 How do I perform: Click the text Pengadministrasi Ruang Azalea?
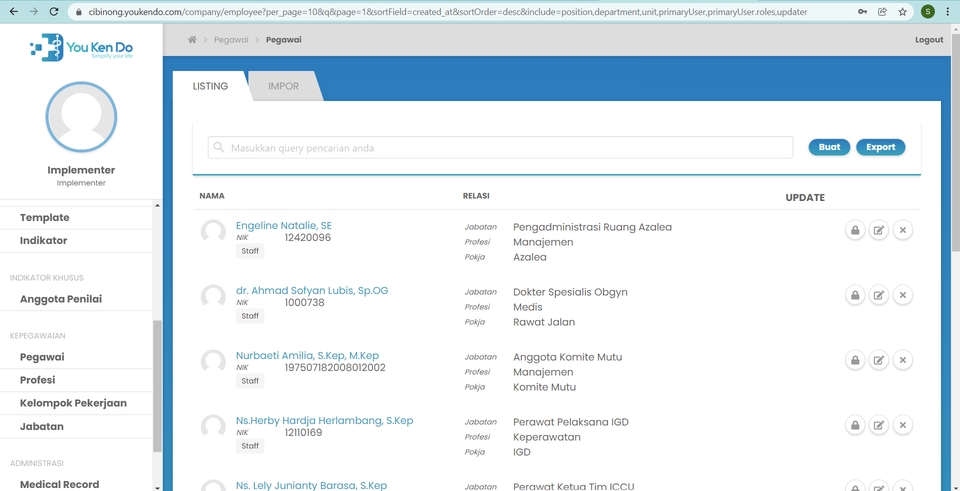pos(592,227)
